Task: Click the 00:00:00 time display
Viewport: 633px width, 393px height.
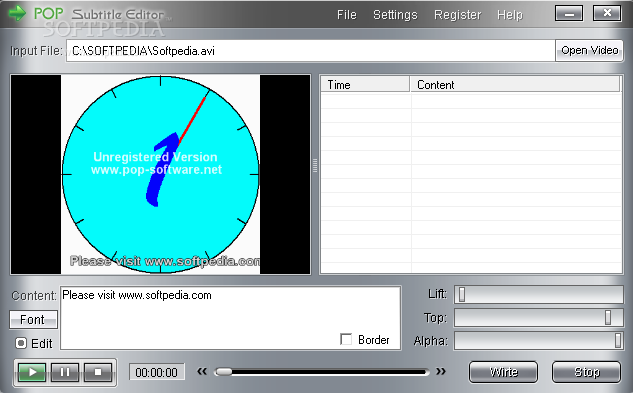Action: 156,372
